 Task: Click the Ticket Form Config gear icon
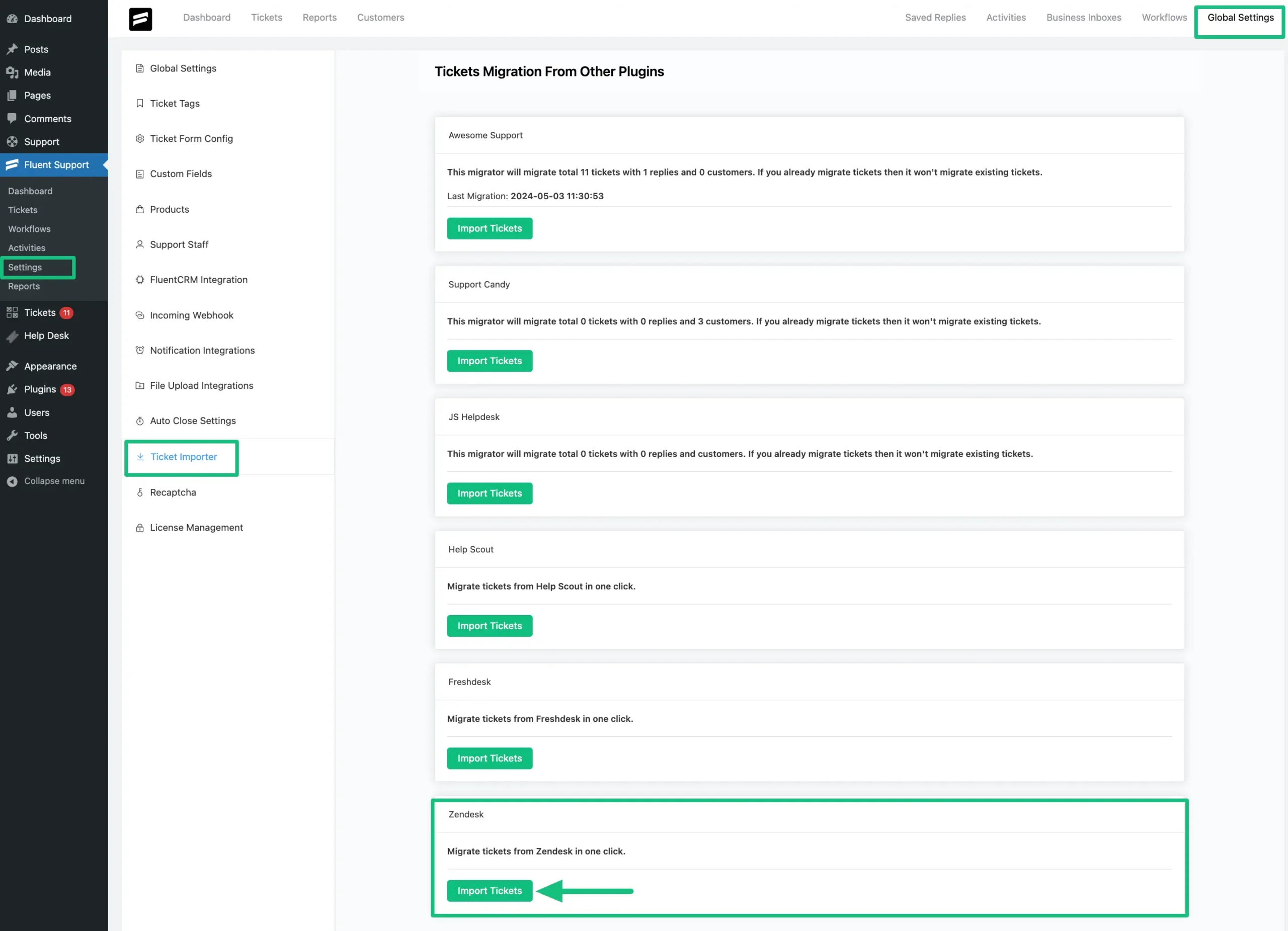140,138
